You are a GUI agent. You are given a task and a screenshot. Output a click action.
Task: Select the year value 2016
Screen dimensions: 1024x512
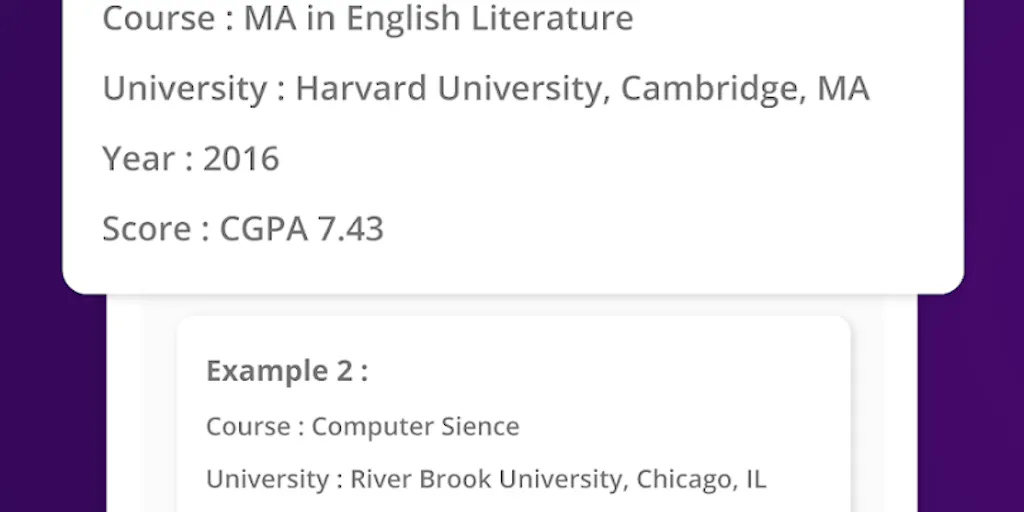(241, 159)
